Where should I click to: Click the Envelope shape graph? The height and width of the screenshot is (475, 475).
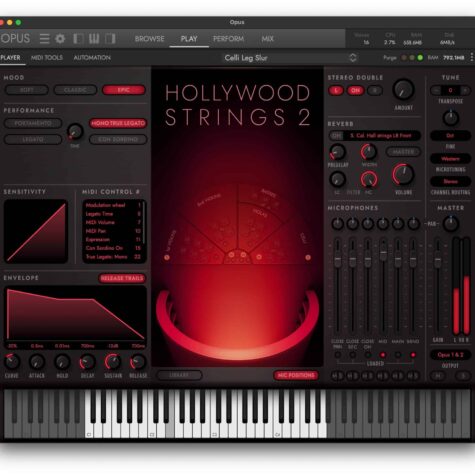click(x=76, y=314)
